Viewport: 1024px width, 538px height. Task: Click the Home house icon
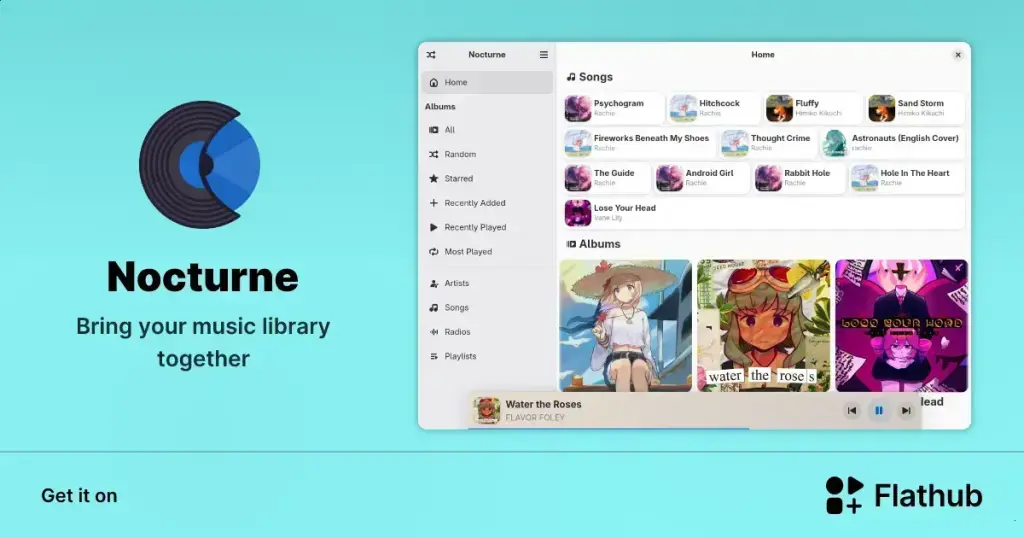(434, 82)
